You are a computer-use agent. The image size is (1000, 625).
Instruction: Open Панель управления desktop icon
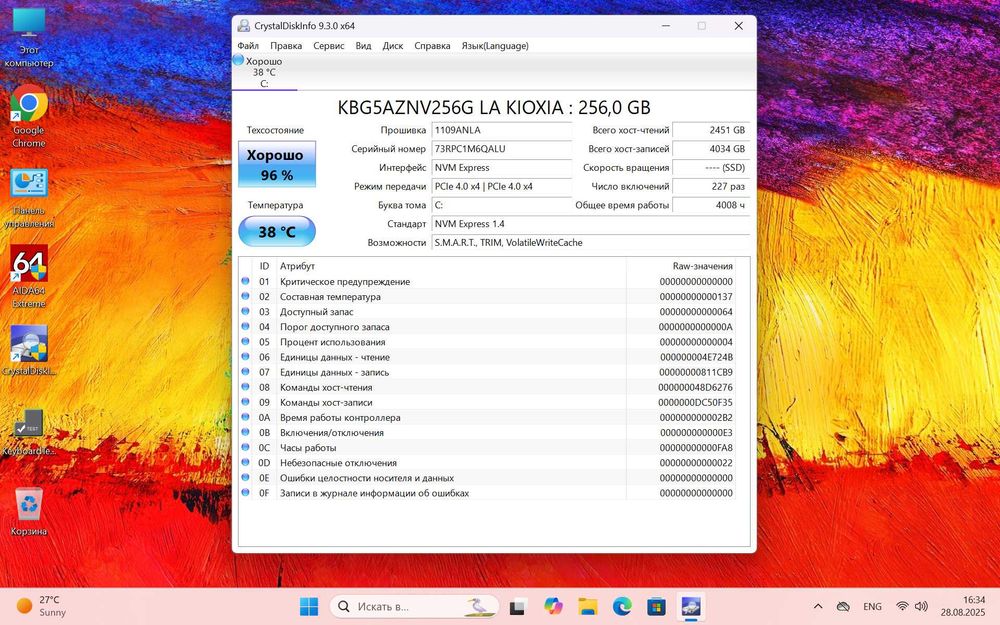click(x=29, y=198)
